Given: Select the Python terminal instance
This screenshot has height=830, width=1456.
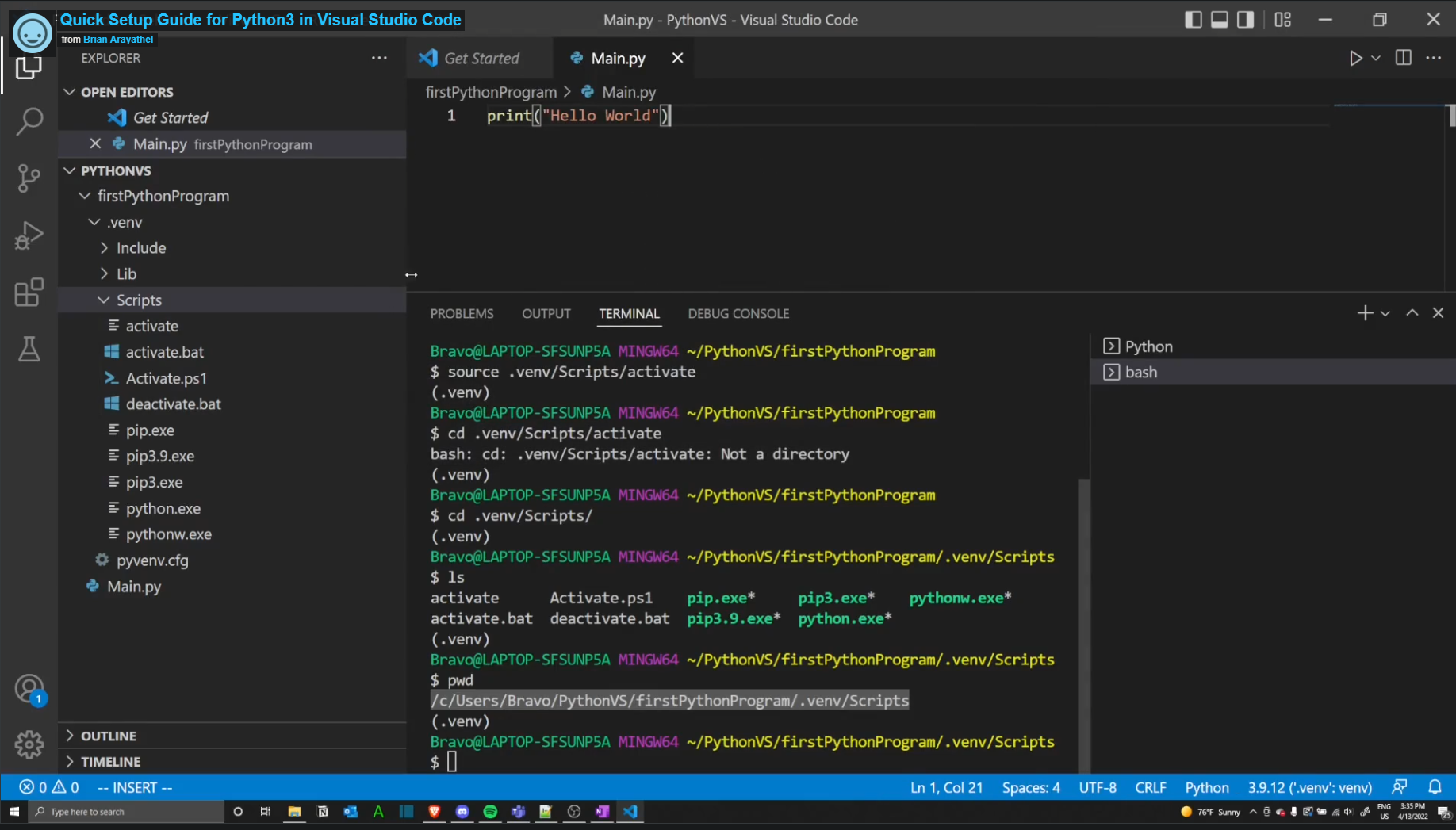Looking at the screenshot, I should point(1273,346).
